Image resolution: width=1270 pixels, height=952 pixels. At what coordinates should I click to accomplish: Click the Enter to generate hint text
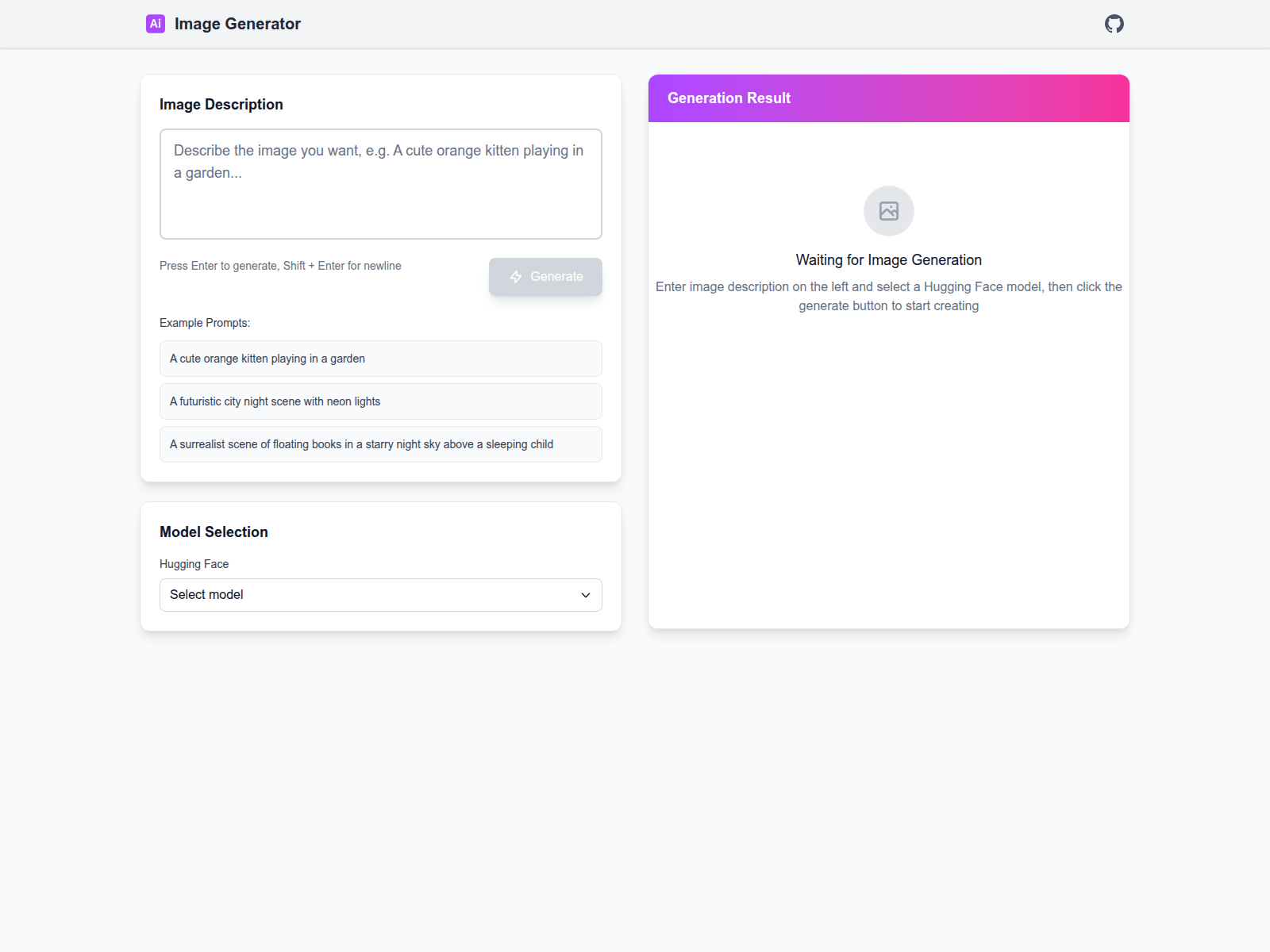click(280, 266)
